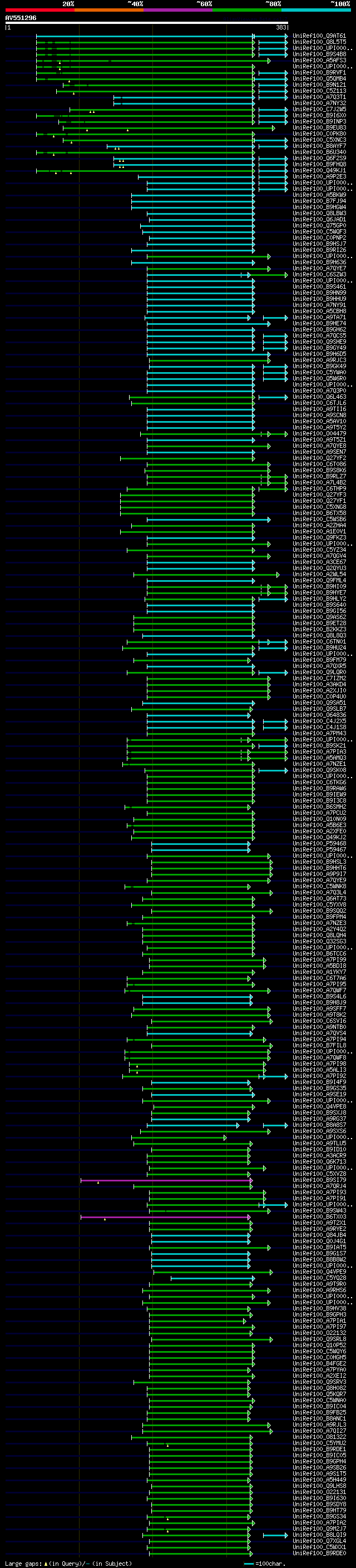The image size is (356, 1568).
Task: Select hit label UniRef100_C7J2W5
Action: pyautogui.click(x=319, y=109)
